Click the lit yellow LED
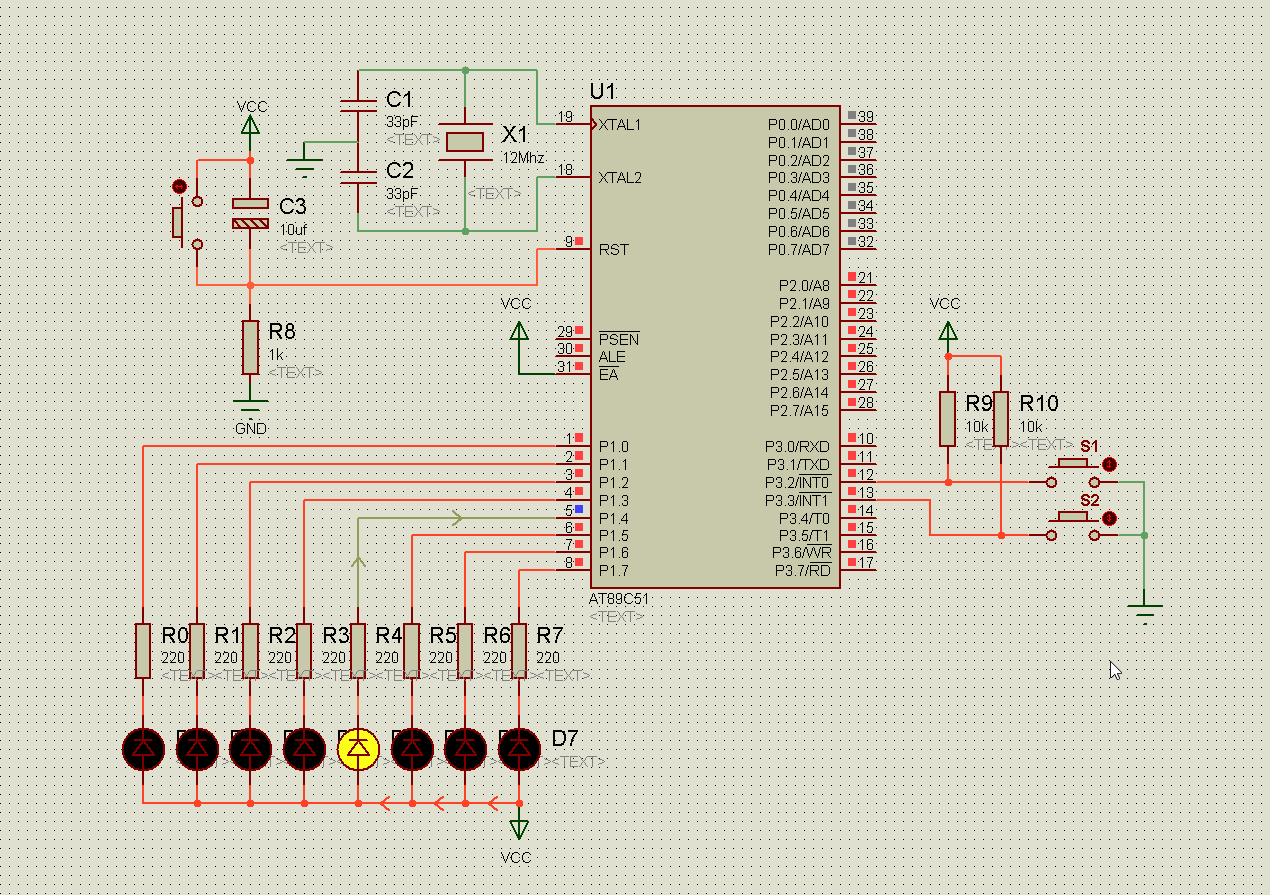This screenshot has height=895, width=1270. pyautogui.click(x=358, y=747)
